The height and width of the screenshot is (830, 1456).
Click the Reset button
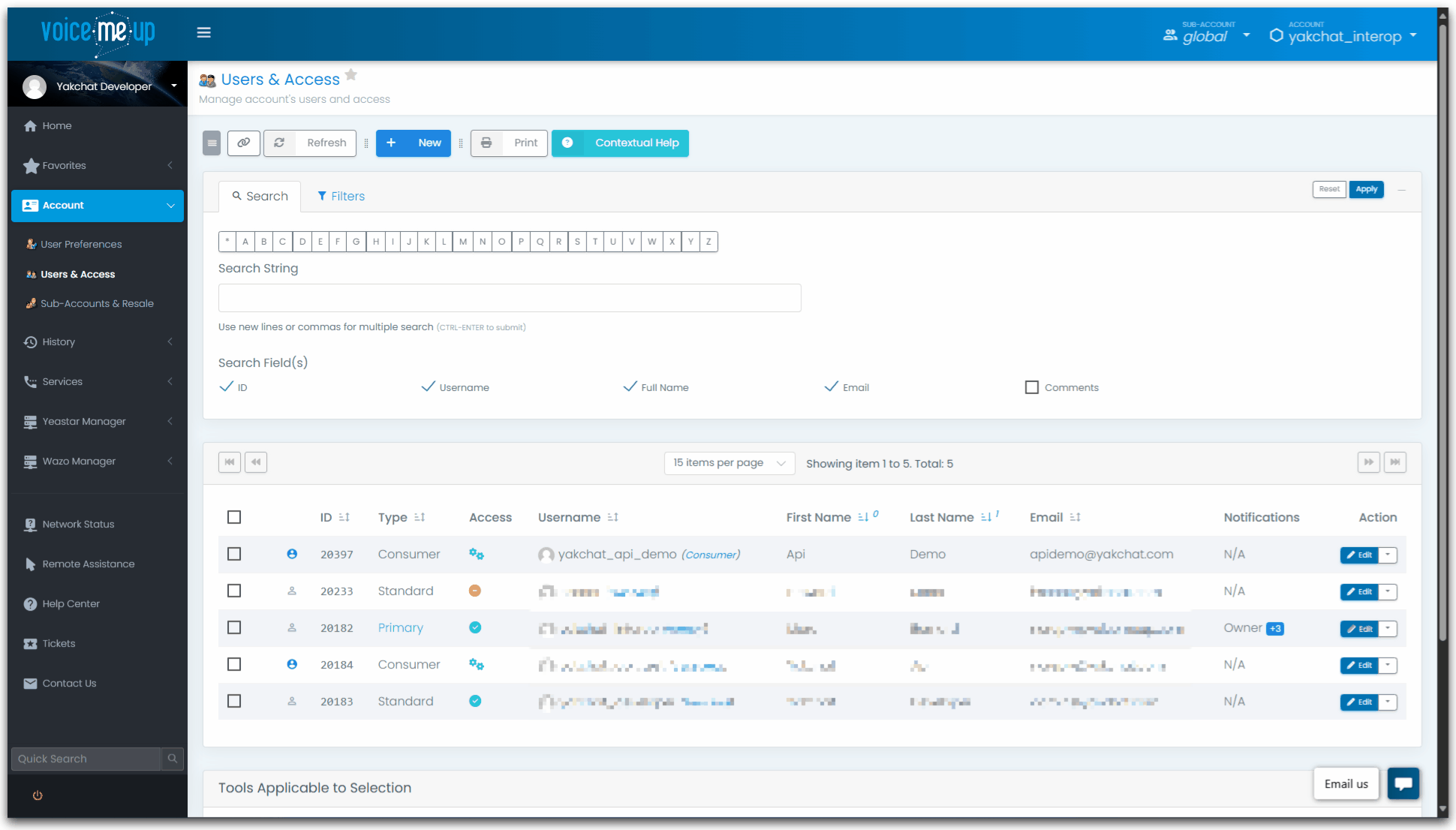click(x=1329, y=189)
